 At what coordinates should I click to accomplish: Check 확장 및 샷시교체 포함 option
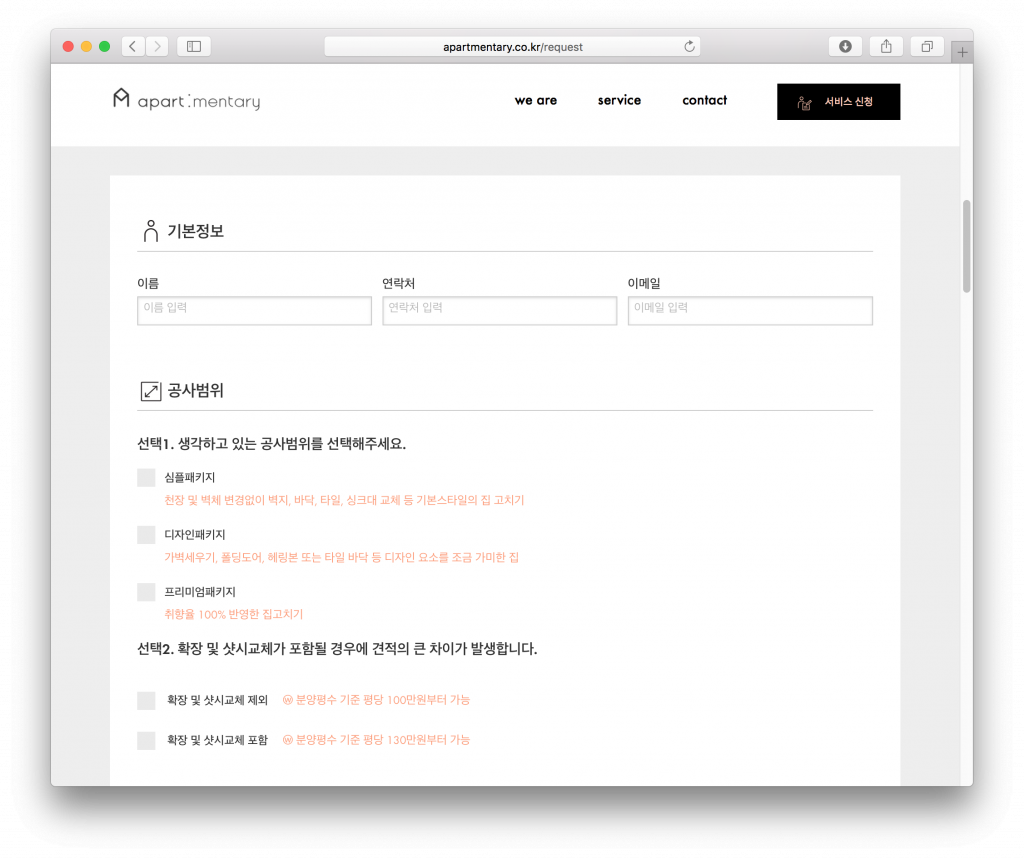[146, 740]
